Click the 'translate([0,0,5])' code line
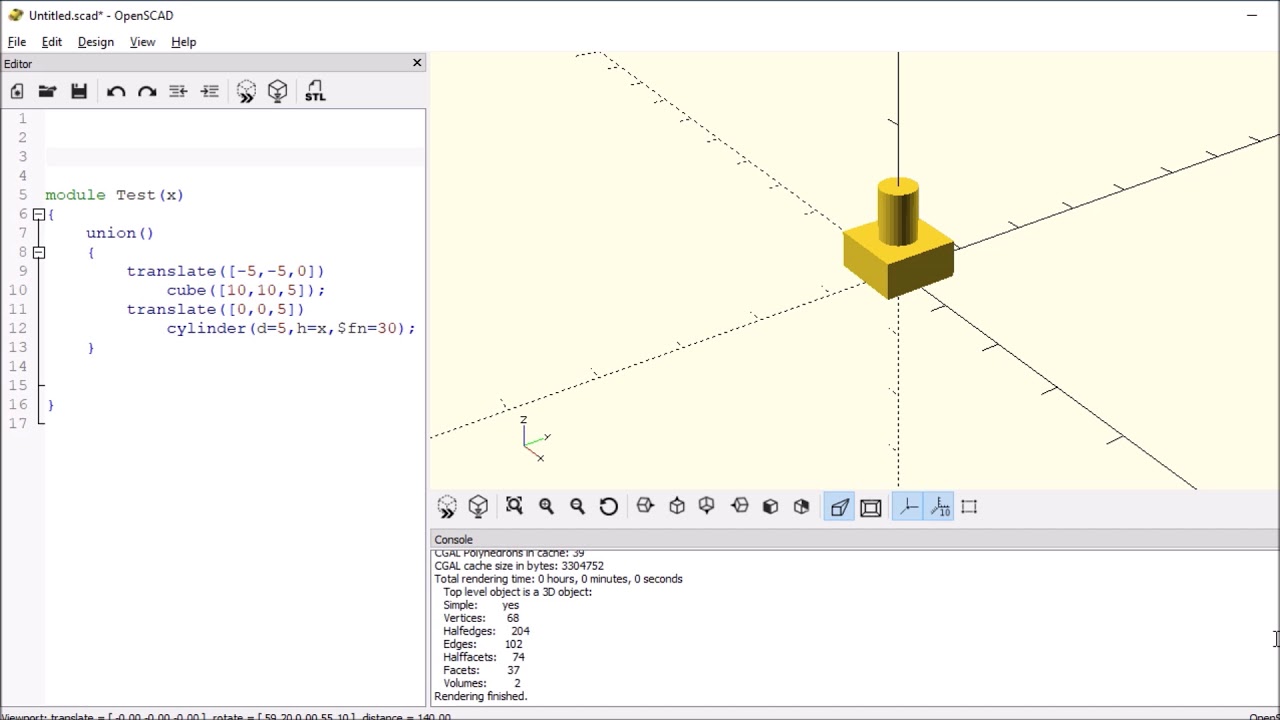The height and width of the screenshot is (720, 1280). [x=215, y=309]
